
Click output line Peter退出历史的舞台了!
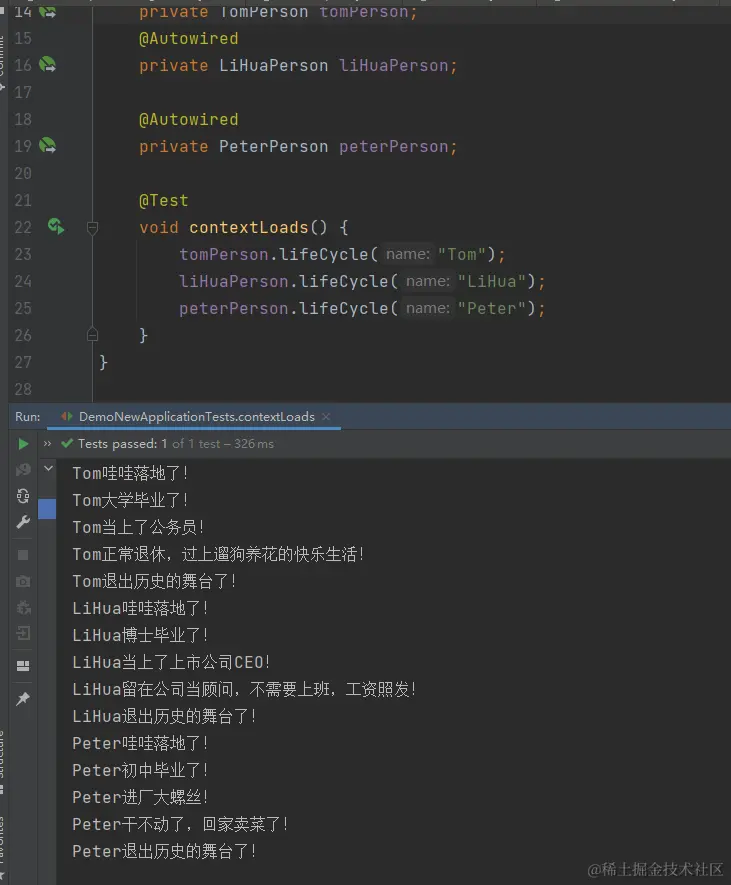click(x=164, y=852)
